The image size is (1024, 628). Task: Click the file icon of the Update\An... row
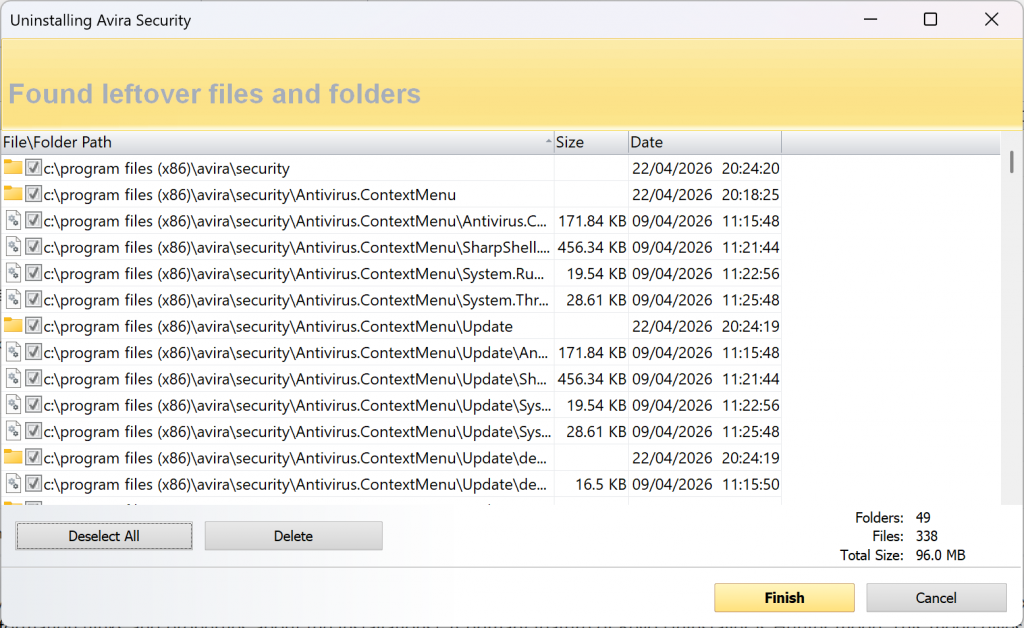click(13, 353)
